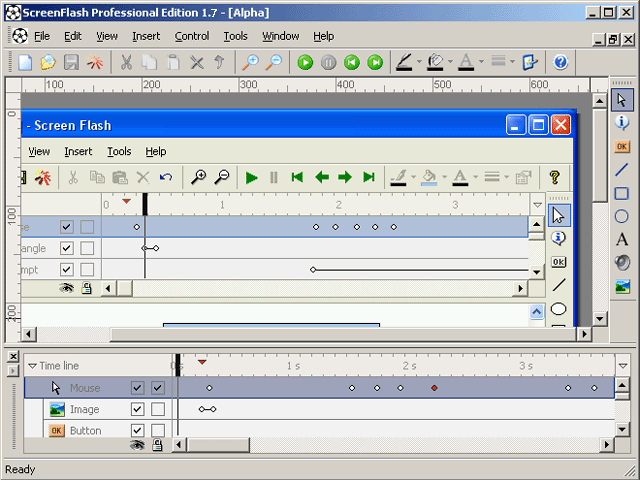
Task: Click the fill color bucket icon
Action: pyautogui.click(x=435, y=62)
